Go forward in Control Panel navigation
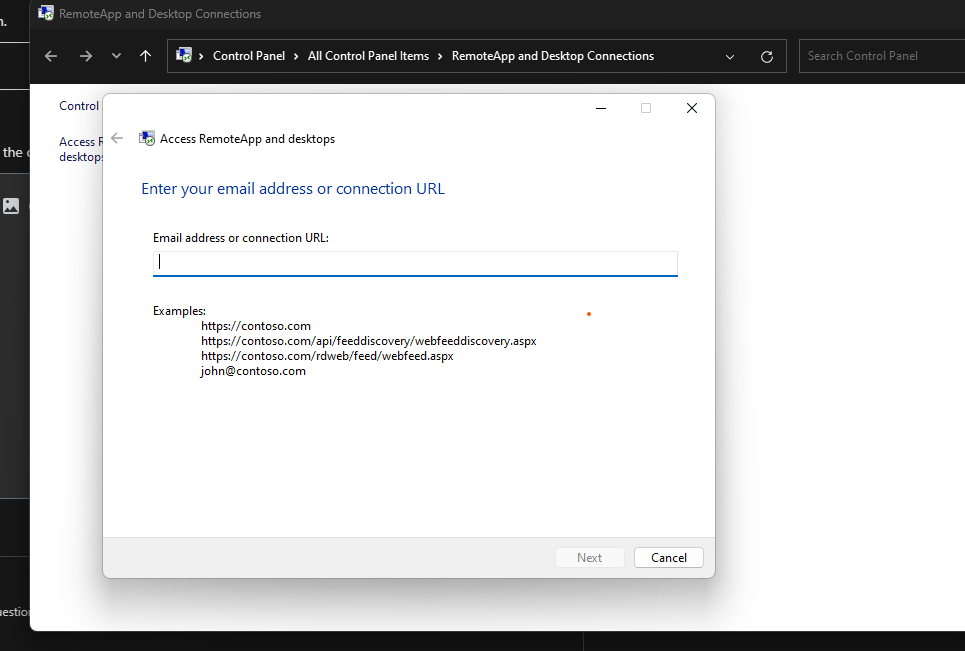 click(86, 56)
